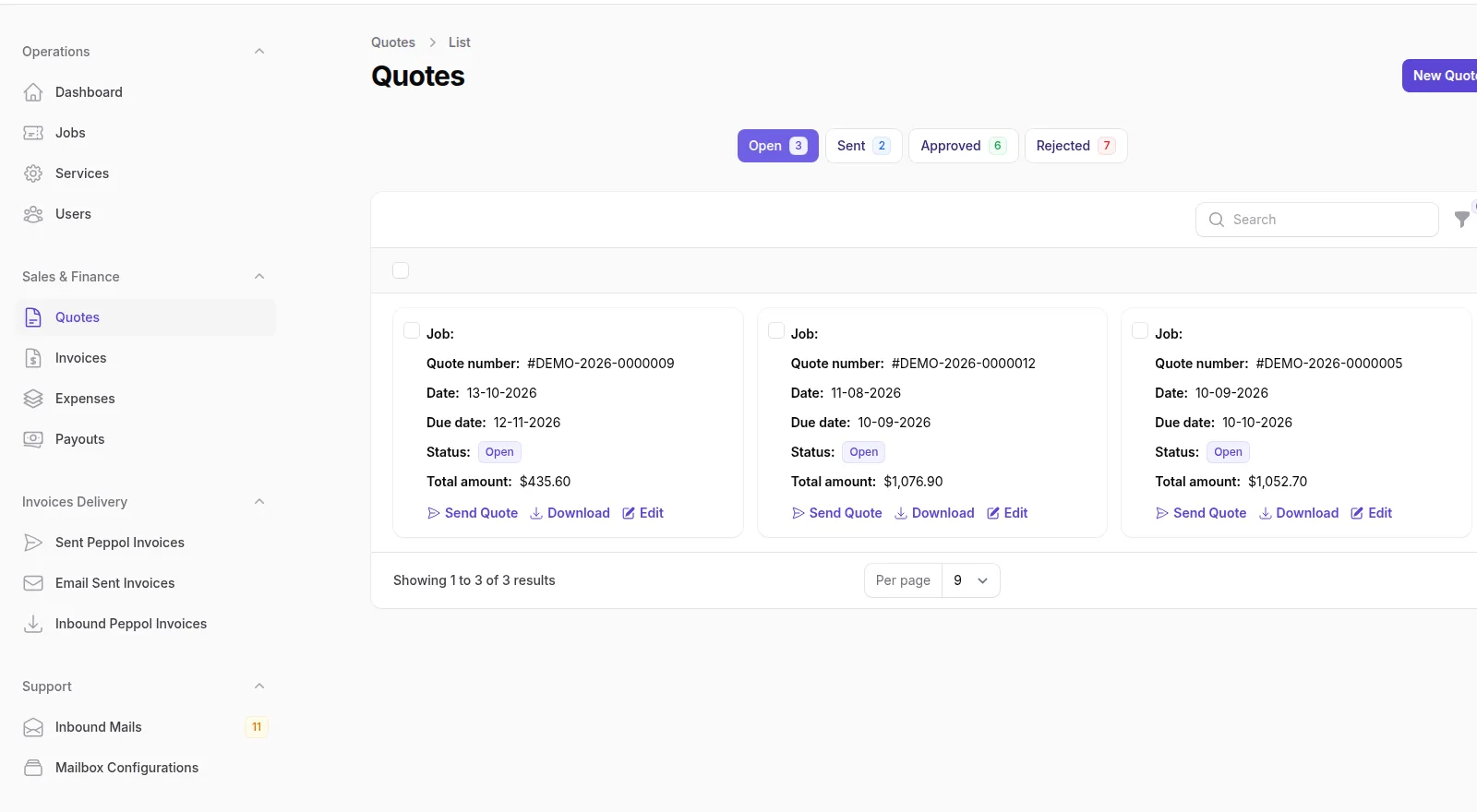Collapse the Invoices Delivery group

coord(259,502)
